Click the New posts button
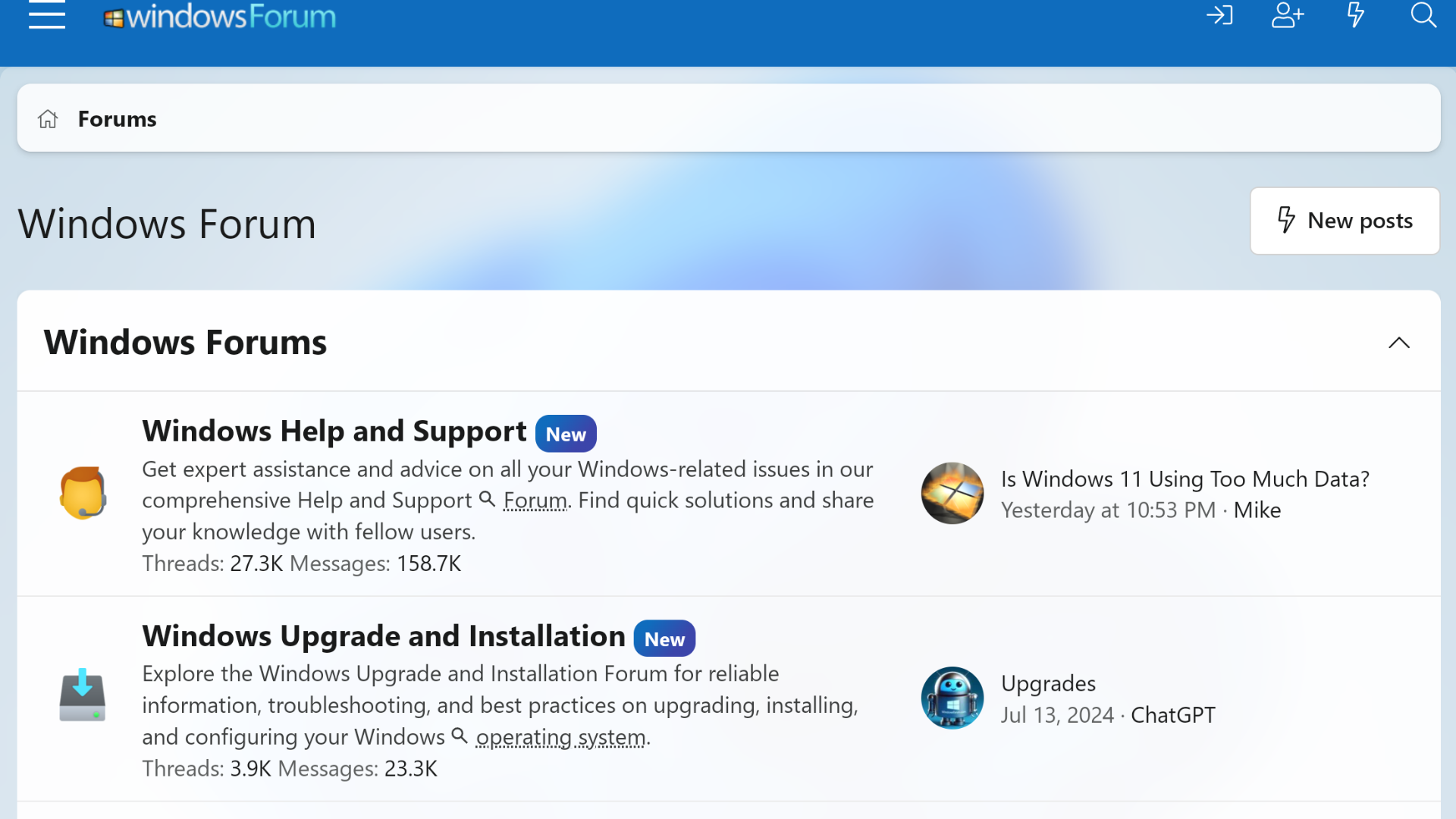The image size is (1456, 819). click(x=1345, y=221)
